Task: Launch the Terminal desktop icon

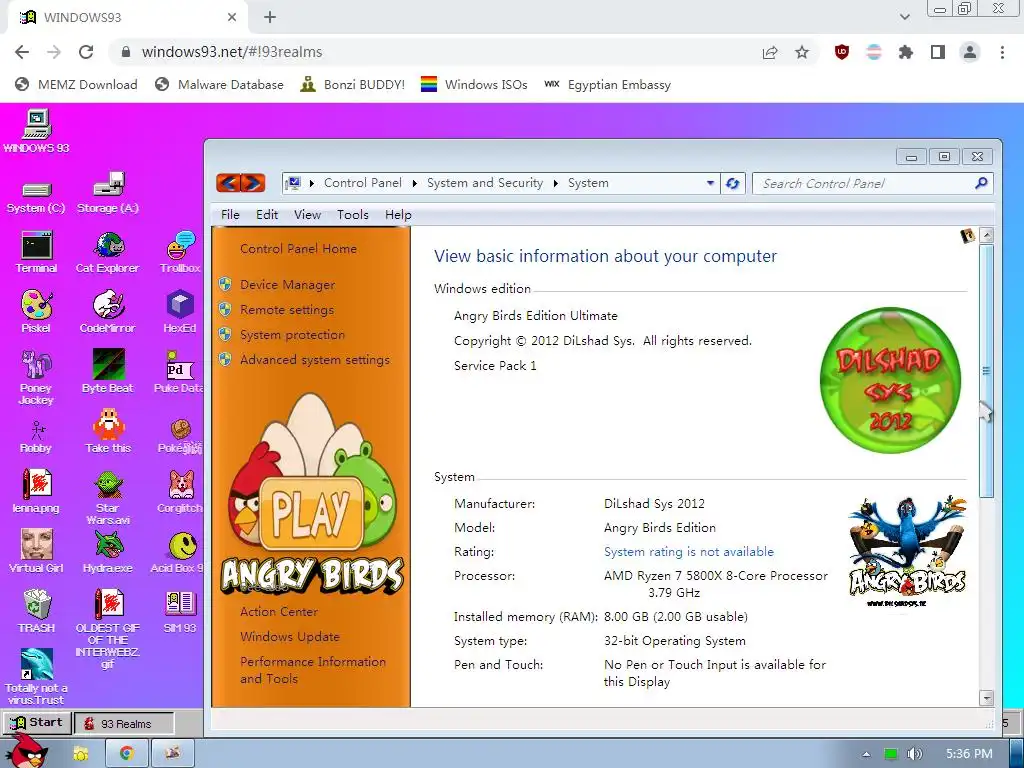Action: pos(36,252)
